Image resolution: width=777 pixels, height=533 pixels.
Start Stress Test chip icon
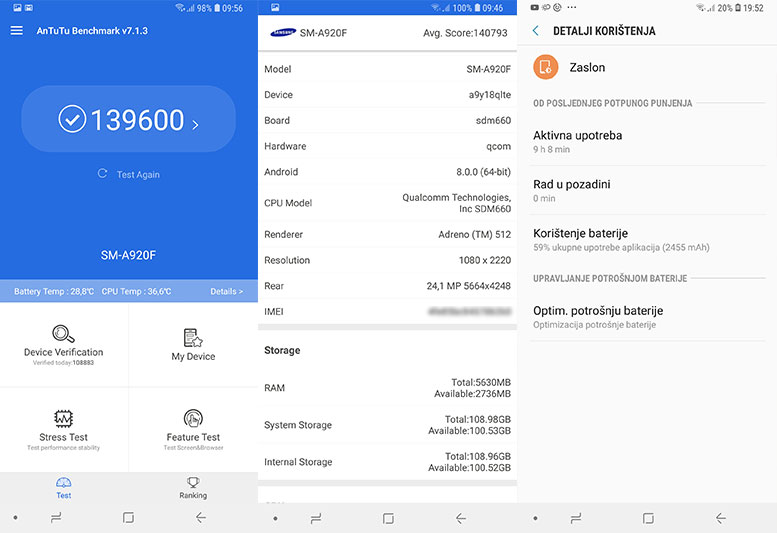click(63, 419)
